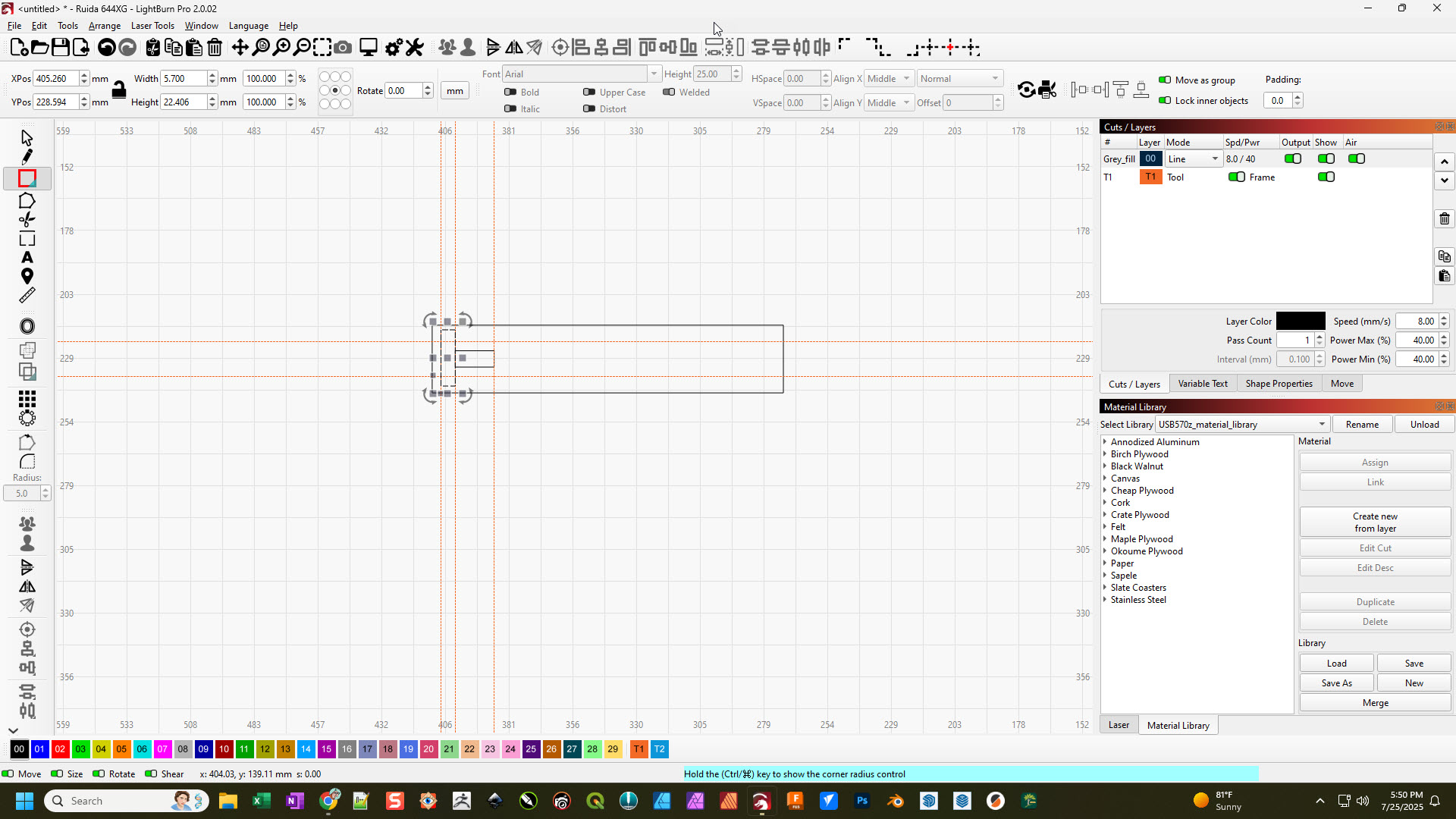Screen dimensions: 1456x819
Task: Click the Mirror Horizontally icon
Action: tap(515, 47)
